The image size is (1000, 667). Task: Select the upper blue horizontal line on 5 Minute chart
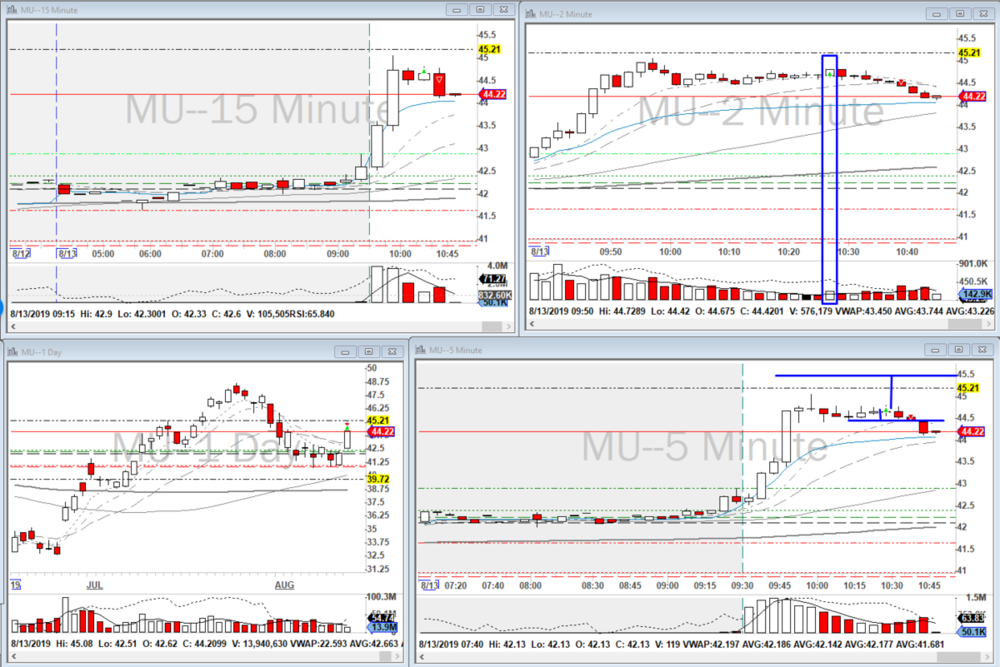pyautogui.click(x=830, y=376)
